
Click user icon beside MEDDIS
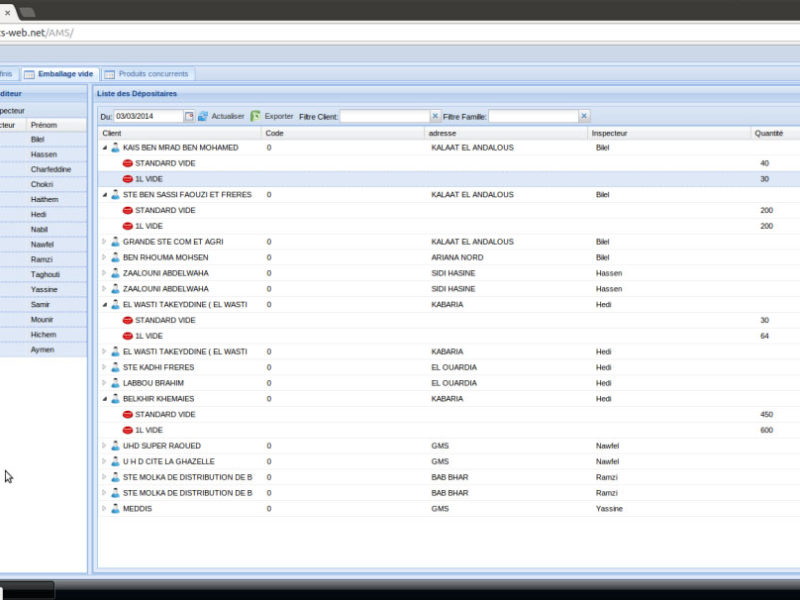pyautogui.click(x=115, y=509)
